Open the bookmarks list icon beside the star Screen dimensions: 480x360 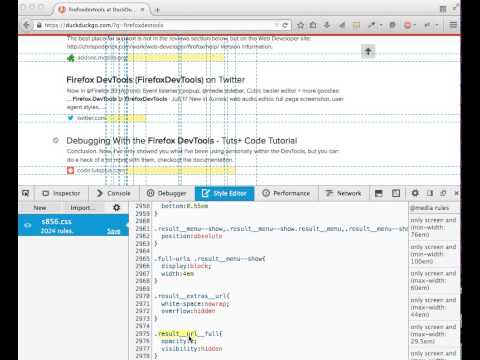[313, 25]
